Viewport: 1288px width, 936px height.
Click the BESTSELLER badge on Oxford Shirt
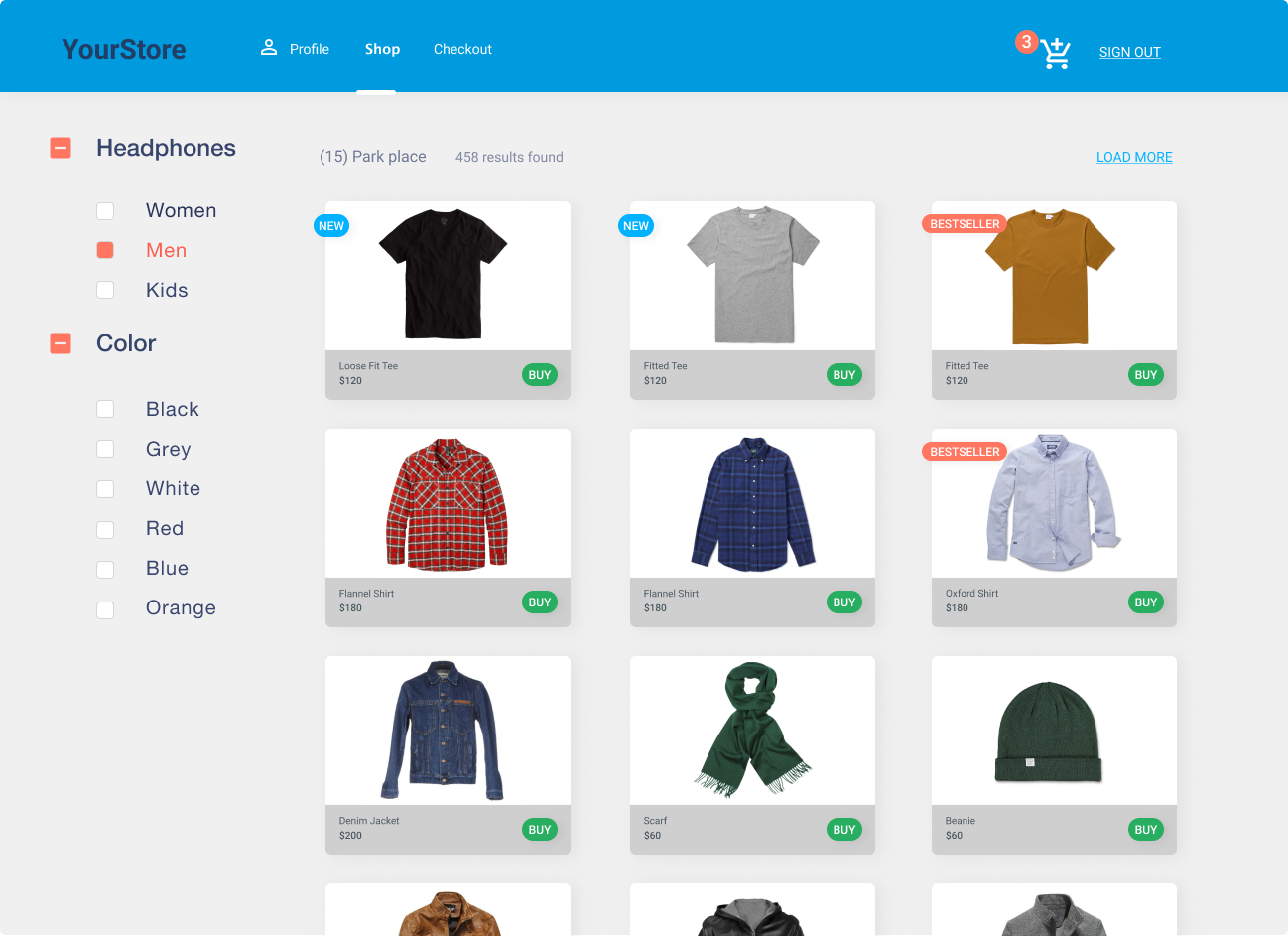pyautogui.click(x=964, y=452)
